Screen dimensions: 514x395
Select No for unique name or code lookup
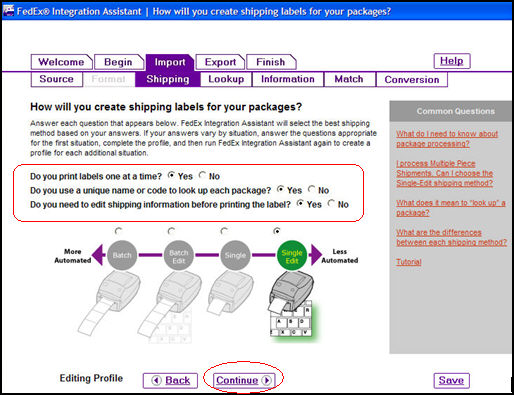pos(311,189)
